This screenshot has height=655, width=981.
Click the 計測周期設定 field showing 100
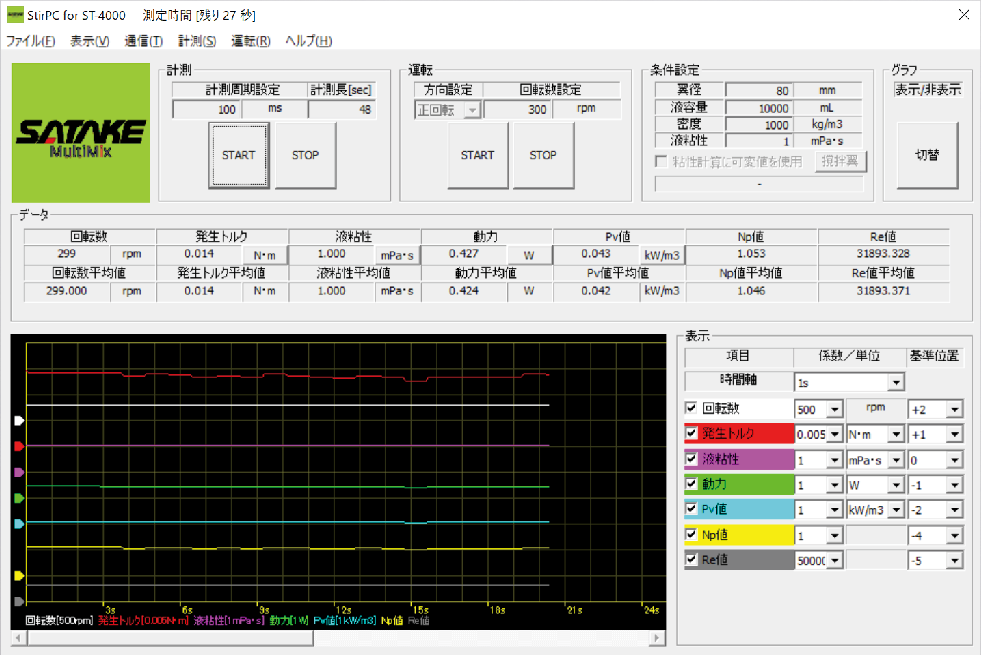click(x=206, y=109)
